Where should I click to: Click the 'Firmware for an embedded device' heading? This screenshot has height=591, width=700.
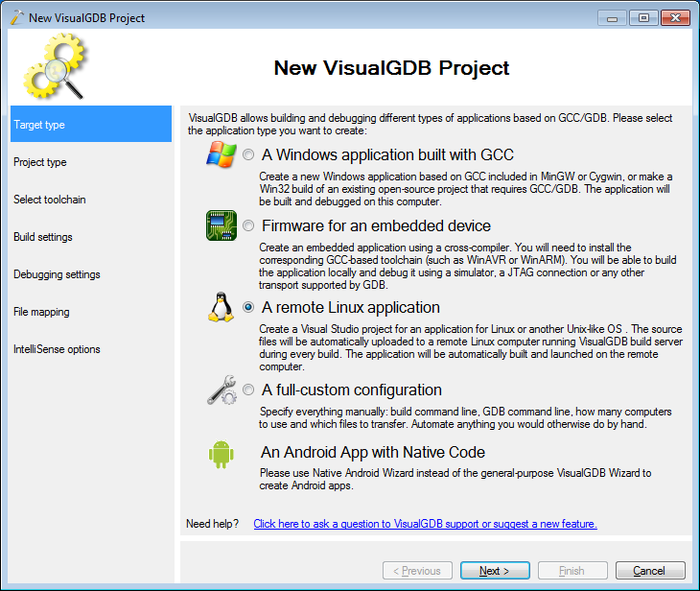[x=376, y=226]
